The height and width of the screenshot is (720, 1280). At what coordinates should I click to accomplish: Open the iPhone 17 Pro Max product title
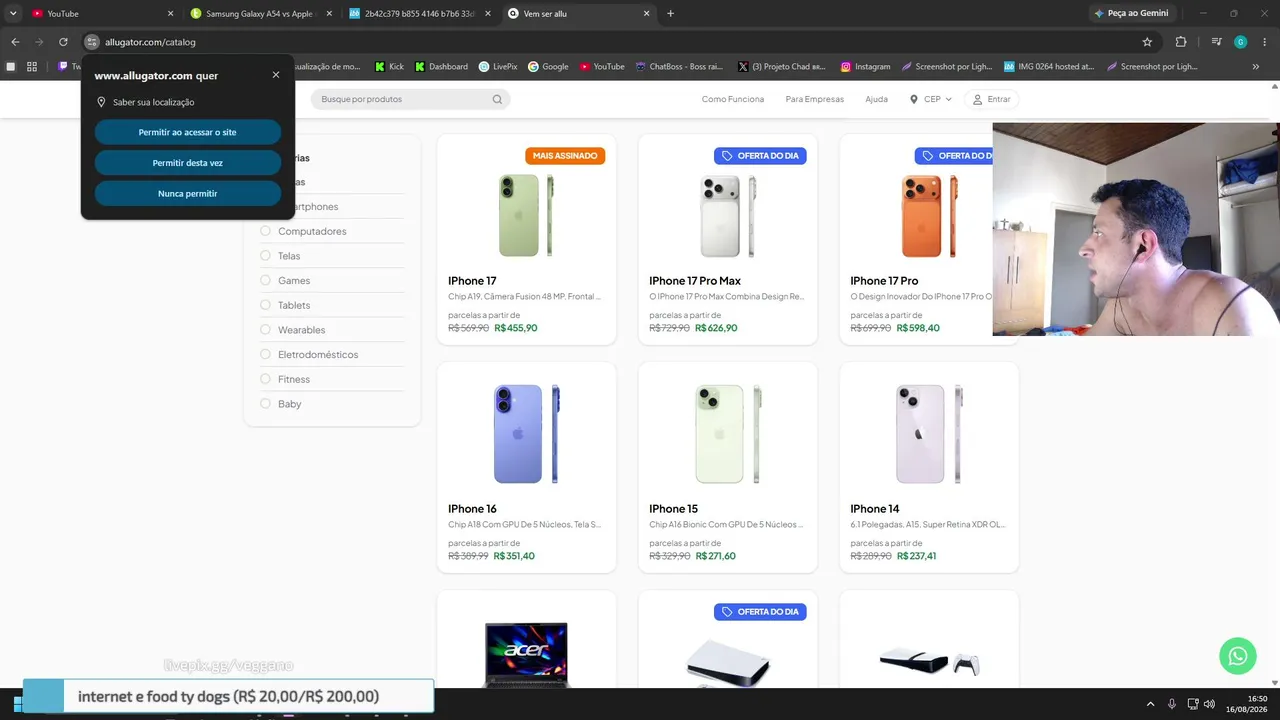pos(695,281)
